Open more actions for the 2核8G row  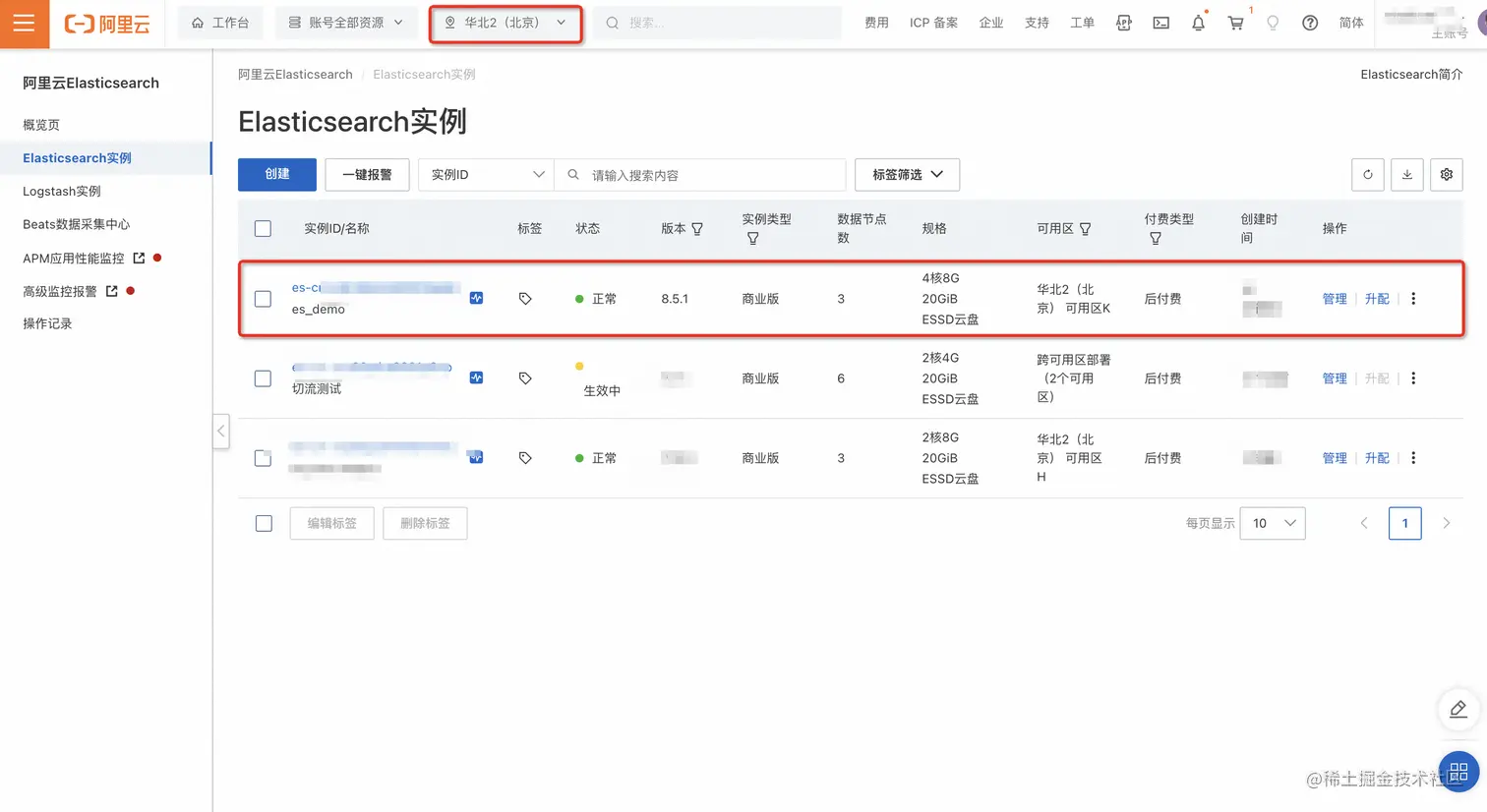[1413, 458]
